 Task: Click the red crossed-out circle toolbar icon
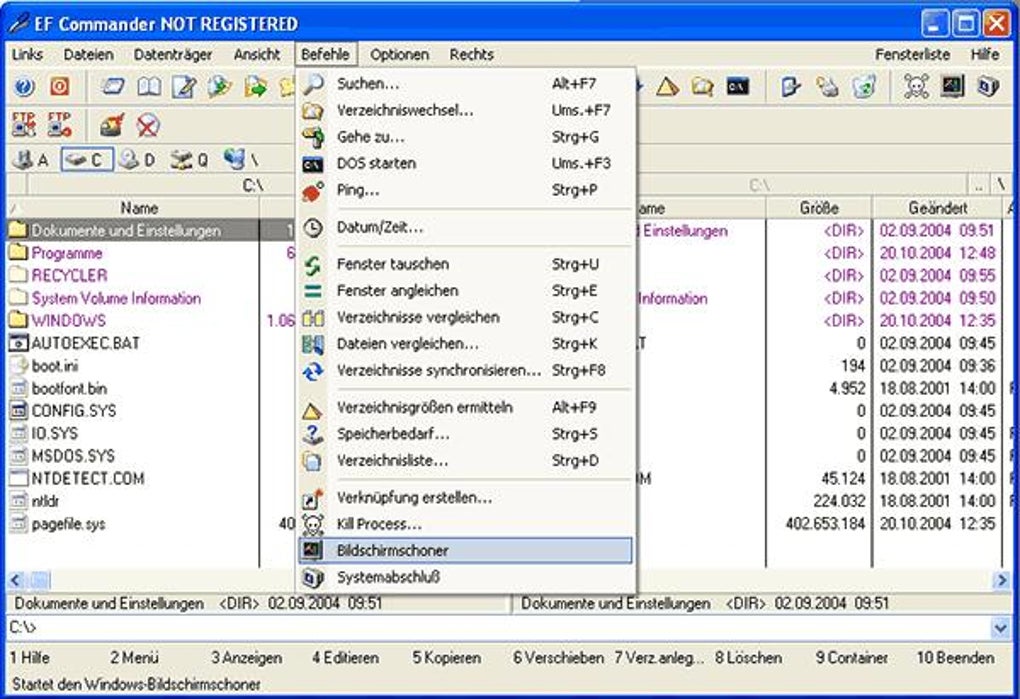[x=148, y=124]
